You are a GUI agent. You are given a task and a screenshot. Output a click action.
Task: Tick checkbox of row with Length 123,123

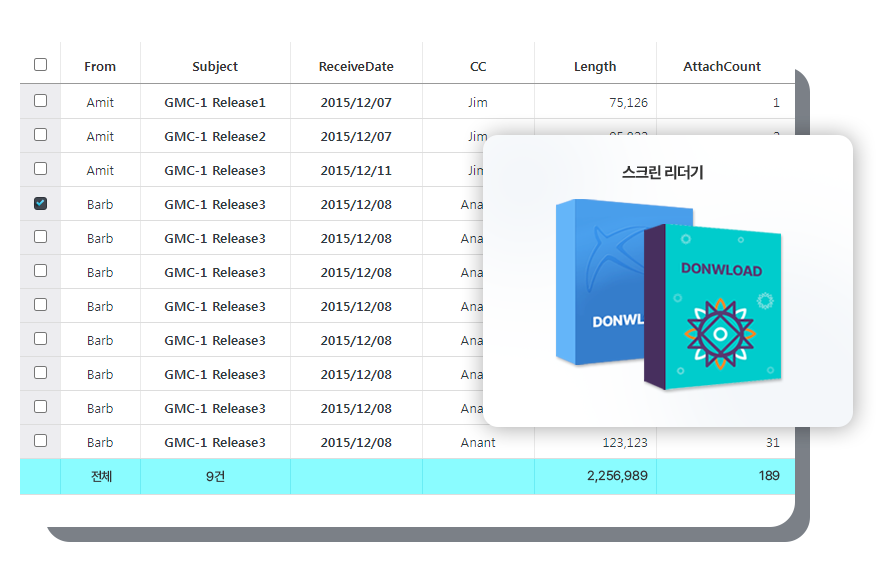point(40,441)
